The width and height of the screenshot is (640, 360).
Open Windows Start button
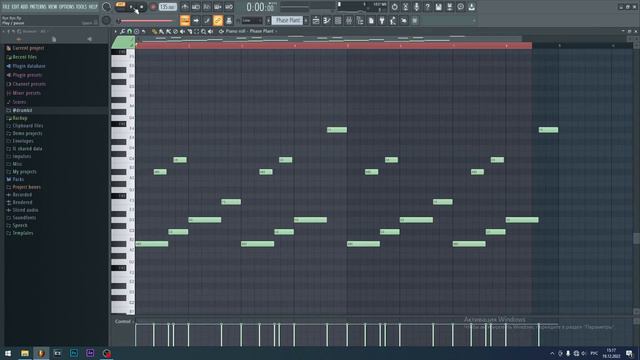click(8, 353)
